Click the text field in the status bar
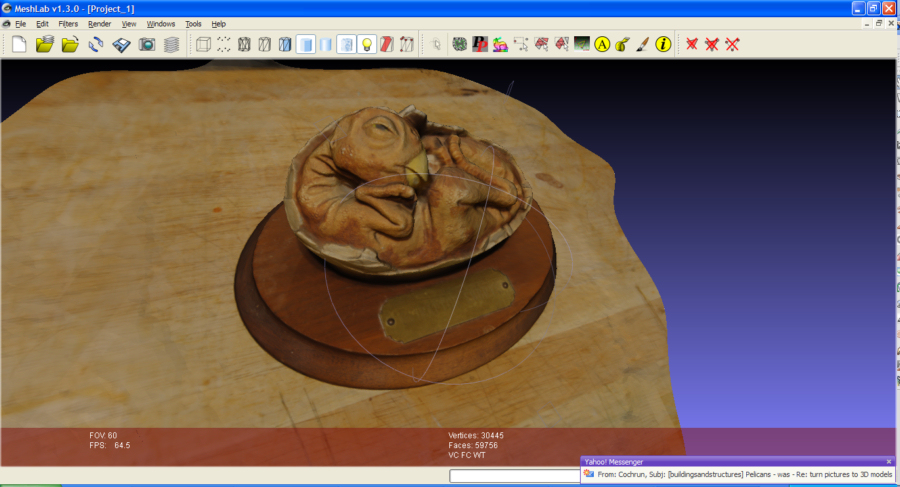Viewport: 900px width, 487px height. tap(514, 476)
